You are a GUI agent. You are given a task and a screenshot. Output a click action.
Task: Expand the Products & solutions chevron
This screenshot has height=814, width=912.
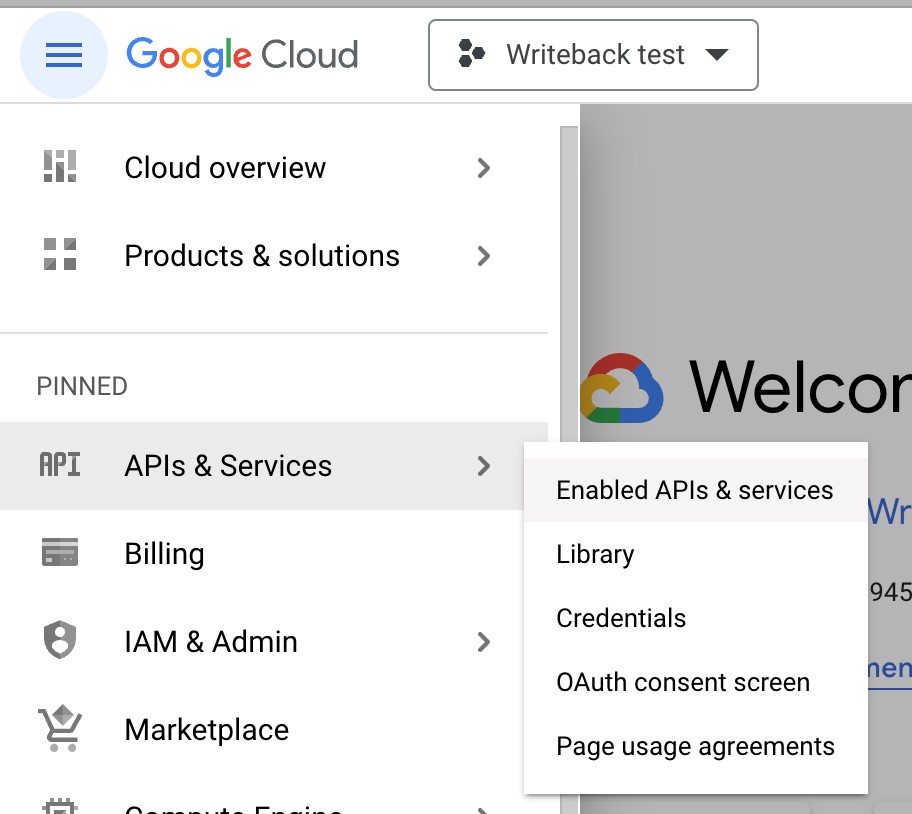[484, 256]
